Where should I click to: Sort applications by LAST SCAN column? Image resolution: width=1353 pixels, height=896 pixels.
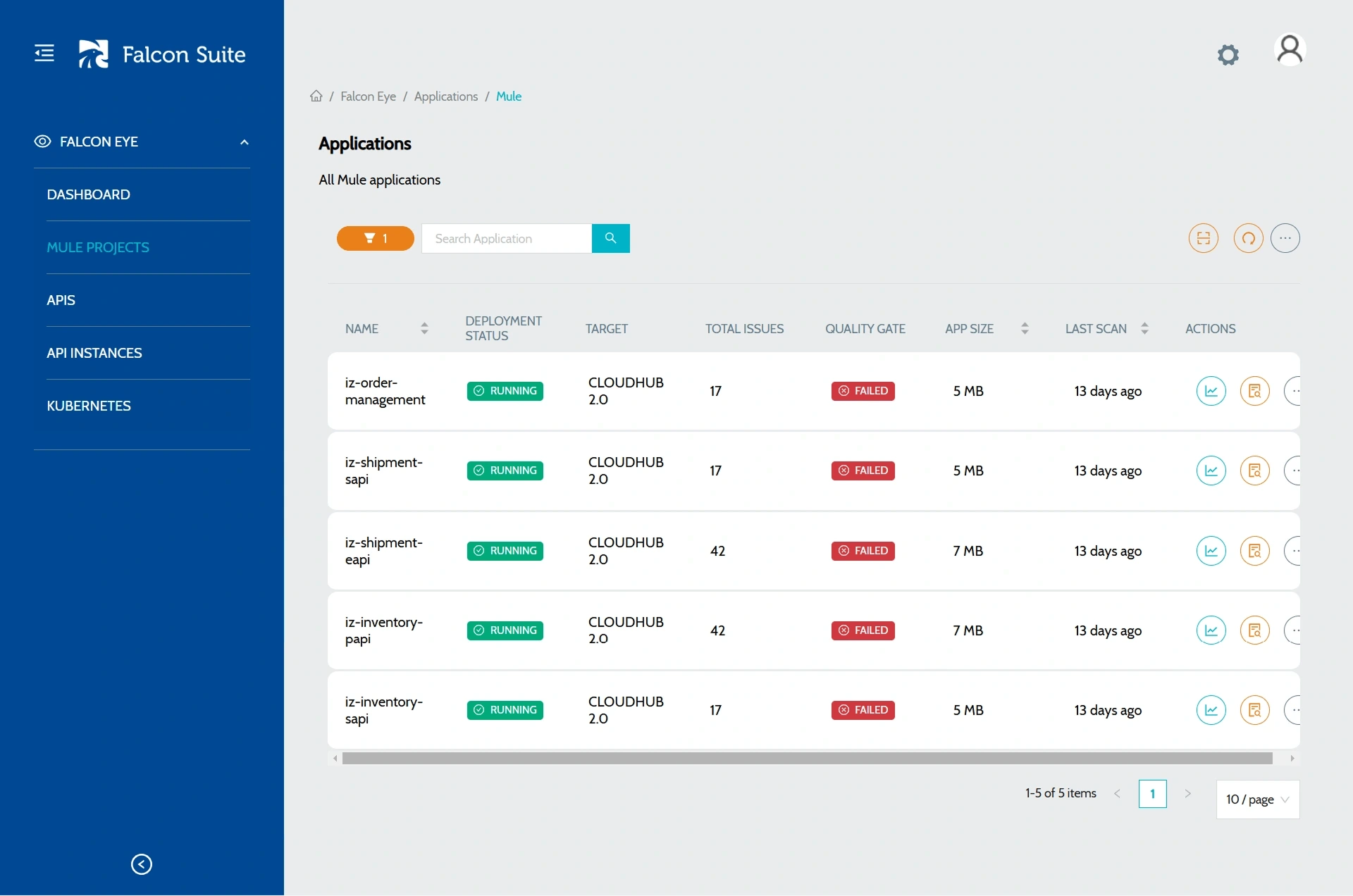1144,328
